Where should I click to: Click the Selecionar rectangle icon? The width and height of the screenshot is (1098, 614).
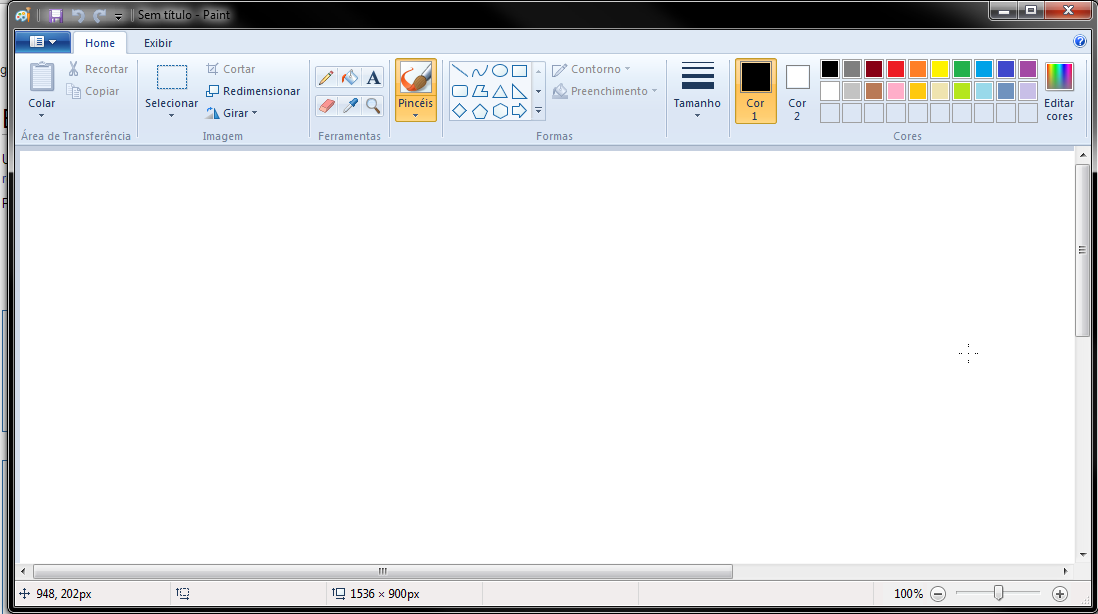[x=172, y=77]
